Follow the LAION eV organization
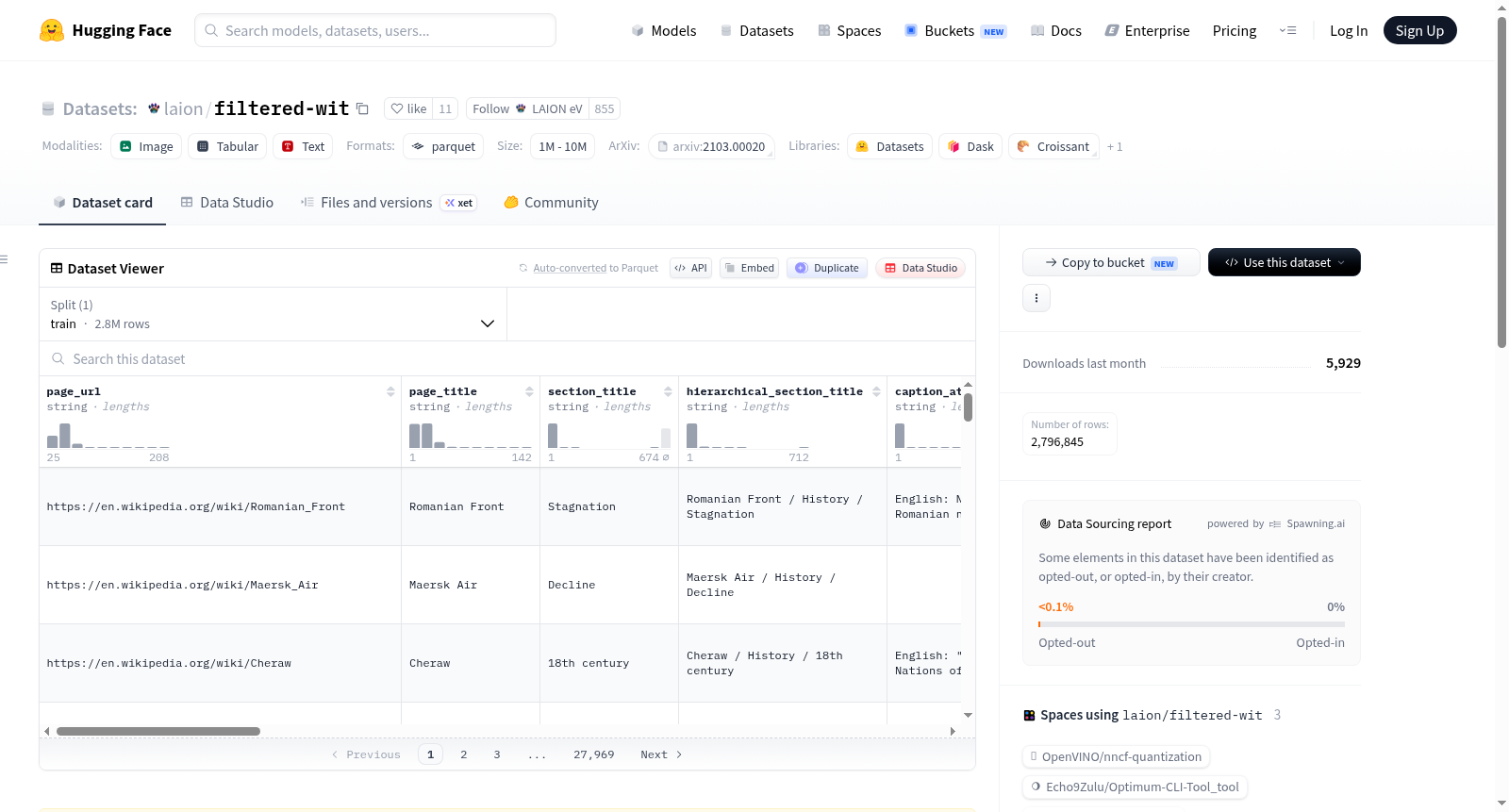1509x812 pixels. point(527,108)
